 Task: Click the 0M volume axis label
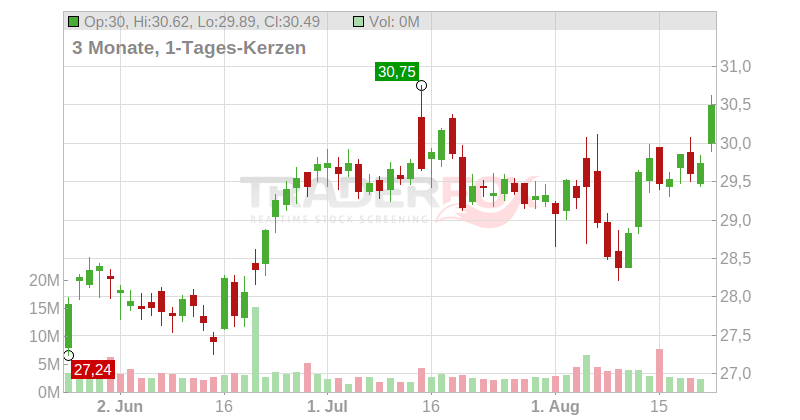(x=48, y=392)
